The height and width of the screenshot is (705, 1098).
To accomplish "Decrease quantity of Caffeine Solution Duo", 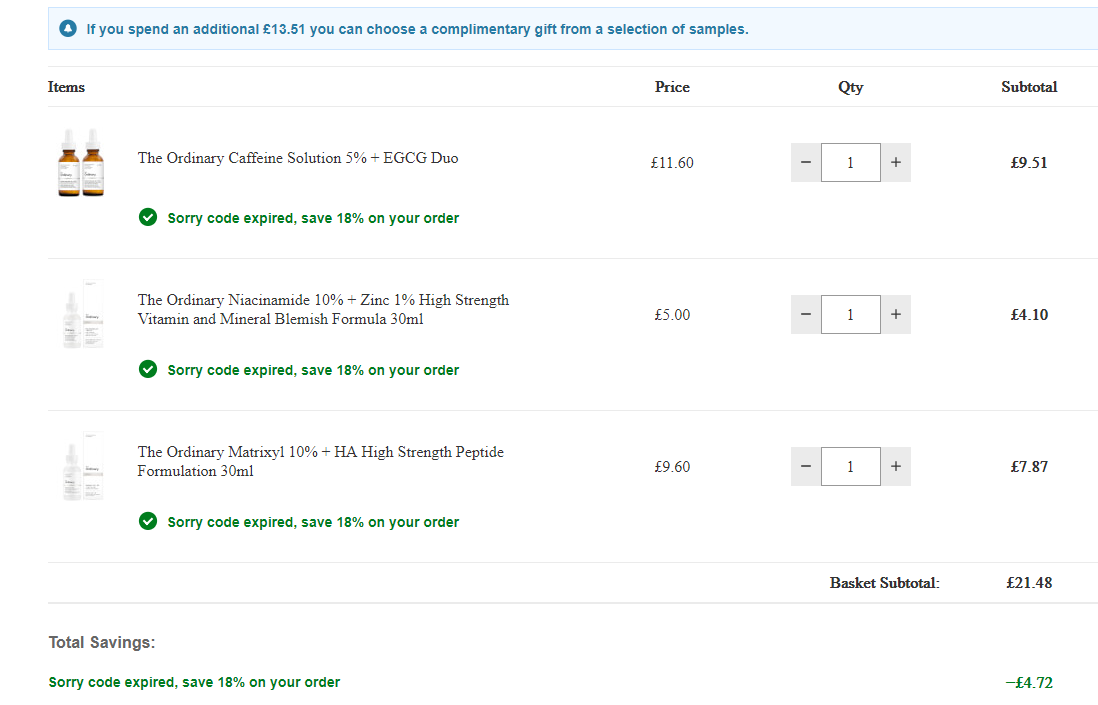I will [805, 162].
